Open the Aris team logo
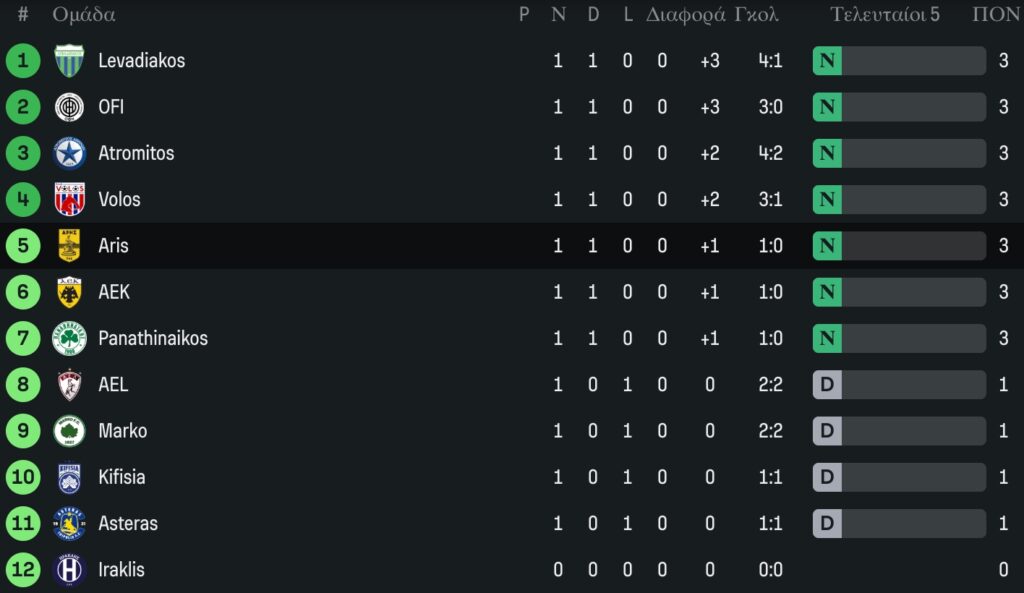The height and width of the screenshot is (593, 1024). coord(69,246)
